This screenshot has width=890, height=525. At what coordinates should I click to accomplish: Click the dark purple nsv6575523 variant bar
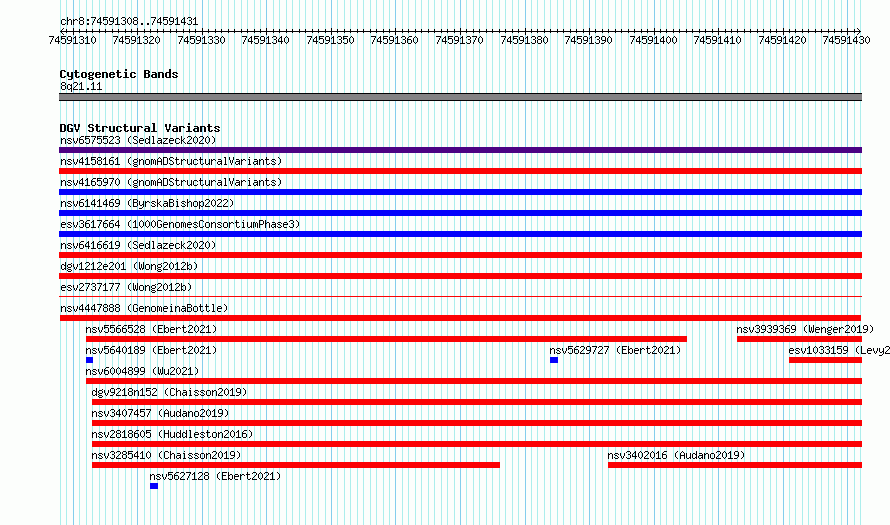[x=460, y=150]
